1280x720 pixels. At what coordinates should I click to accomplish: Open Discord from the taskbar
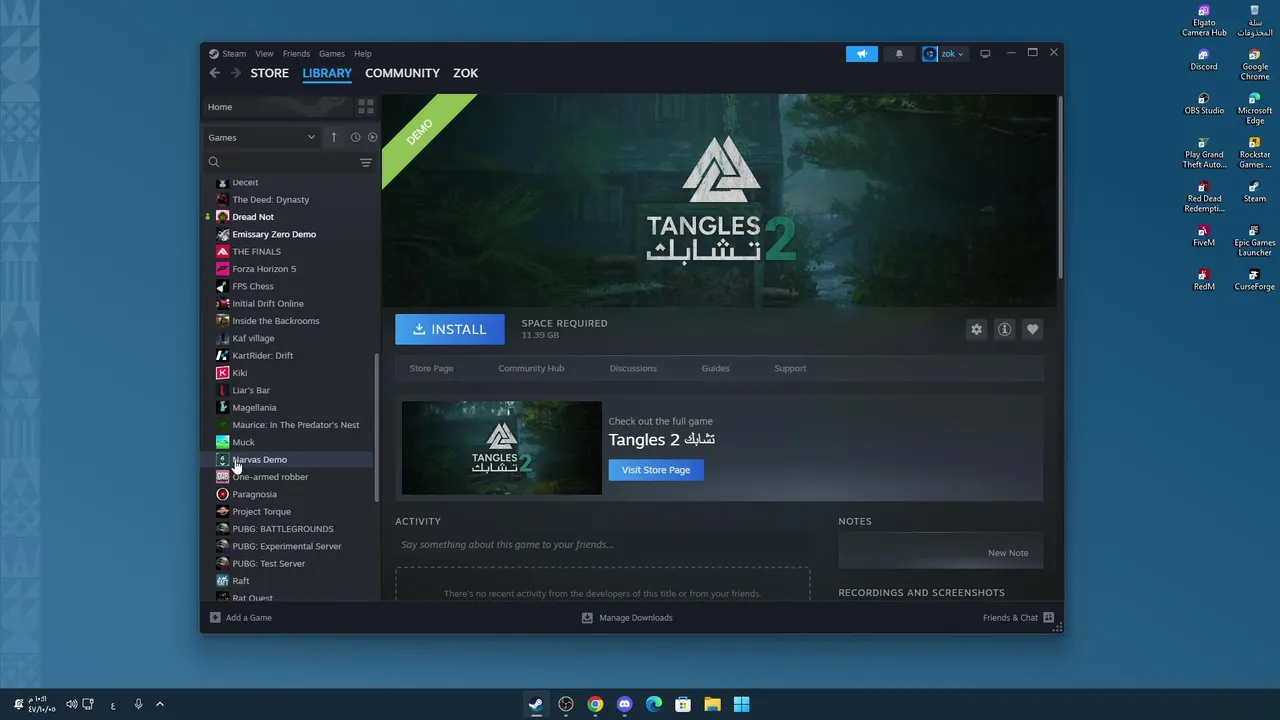point(625,704)
